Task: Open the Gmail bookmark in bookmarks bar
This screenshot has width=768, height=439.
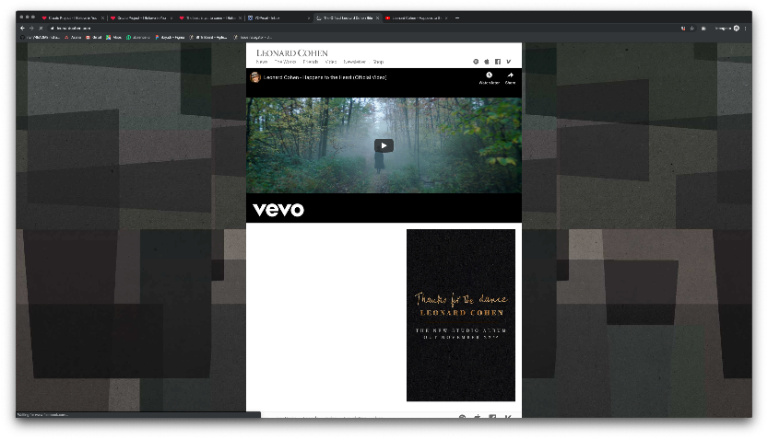Action: tap(94, 37)
